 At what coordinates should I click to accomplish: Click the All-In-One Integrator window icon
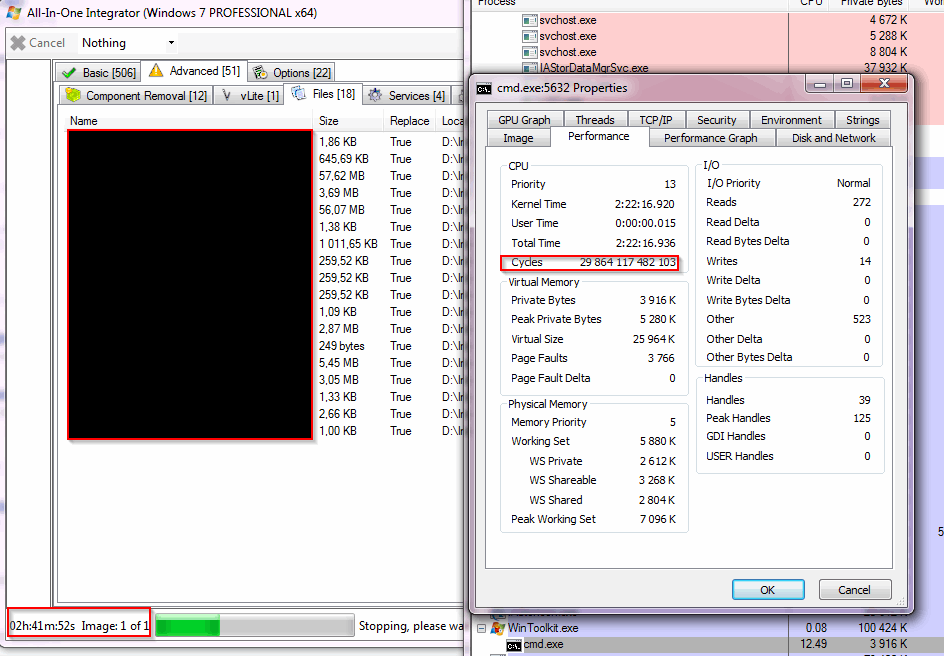coord(13,12)
